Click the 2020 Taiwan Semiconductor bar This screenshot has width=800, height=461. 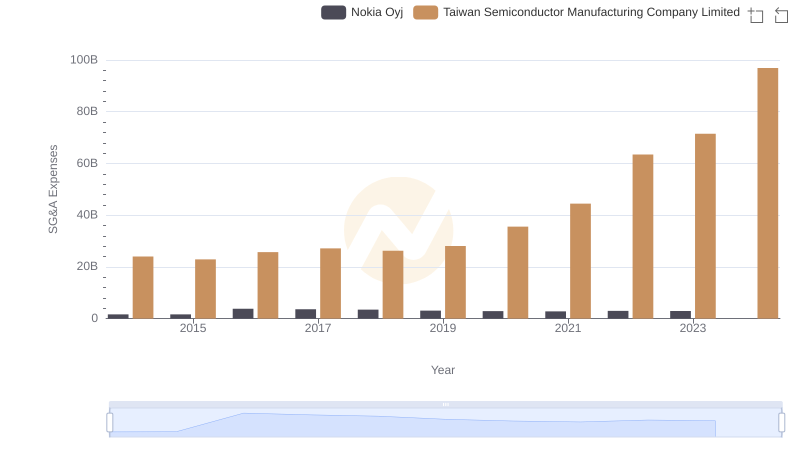tap(518, 272)
